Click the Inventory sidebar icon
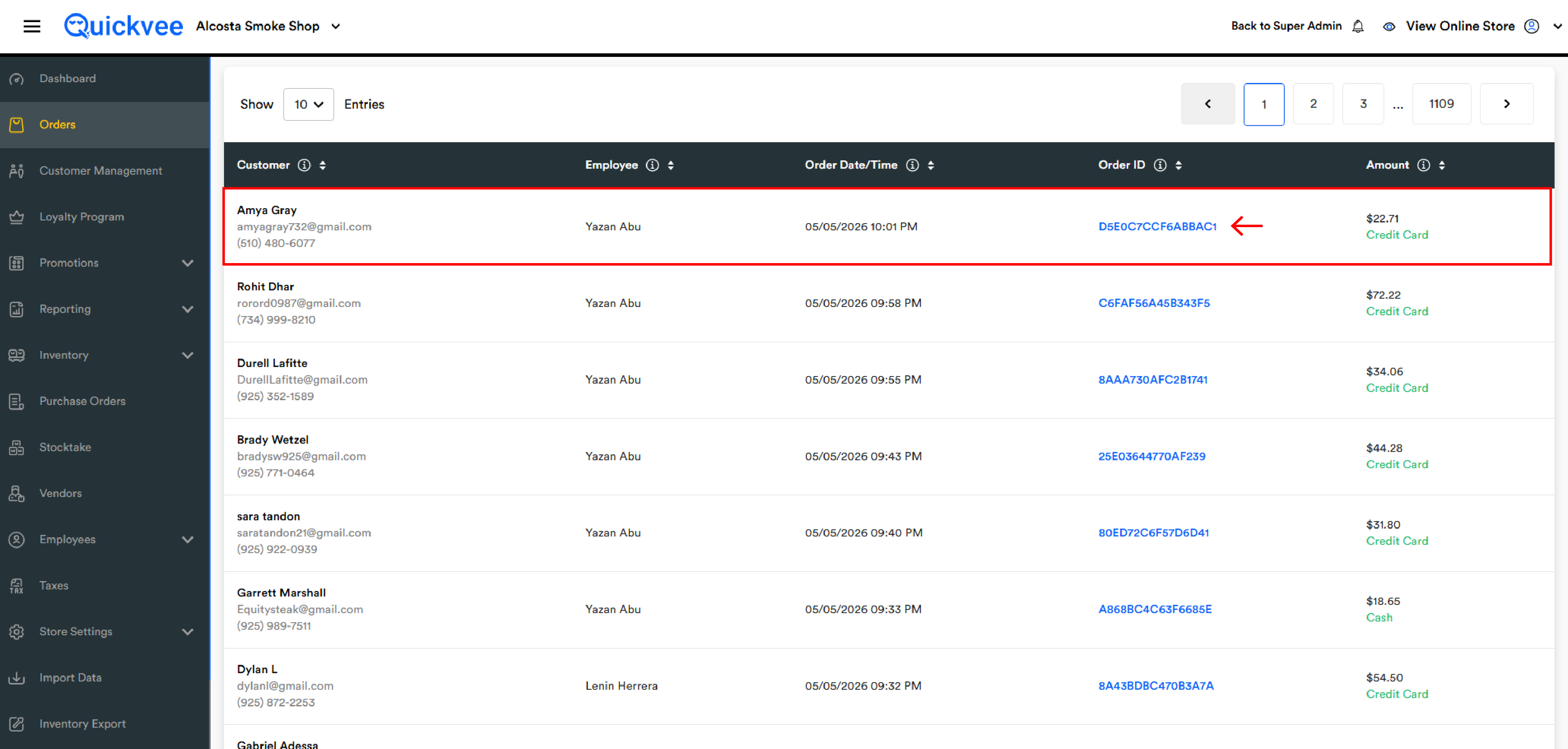Viewport: 1568px width, 749px height. coord(17,355)
